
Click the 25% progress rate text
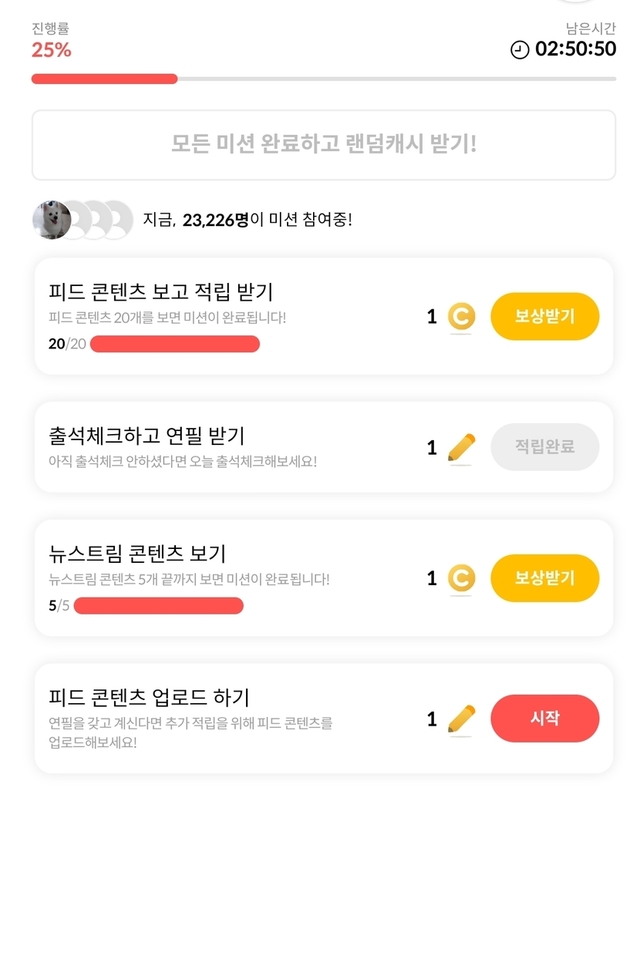coord(51,50)
